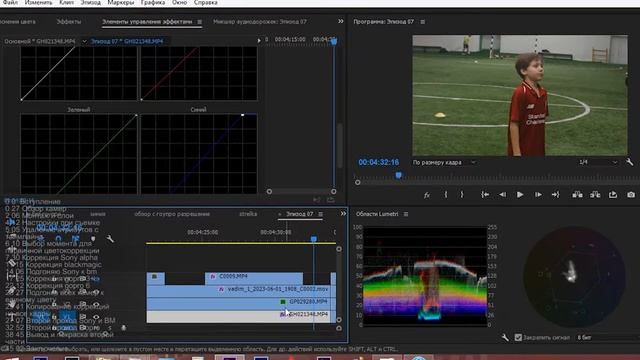Click the Go to In point button
The width and height of the screenshot is (640, 360).
click(x=485, y=195)
